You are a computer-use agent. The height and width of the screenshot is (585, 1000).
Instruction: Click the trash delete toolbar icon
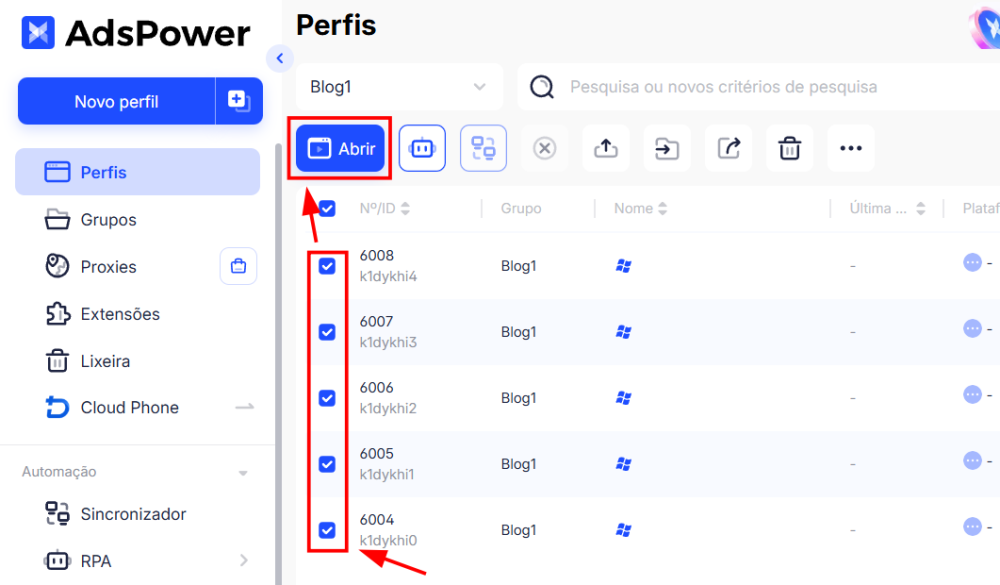tap(790, 149)
